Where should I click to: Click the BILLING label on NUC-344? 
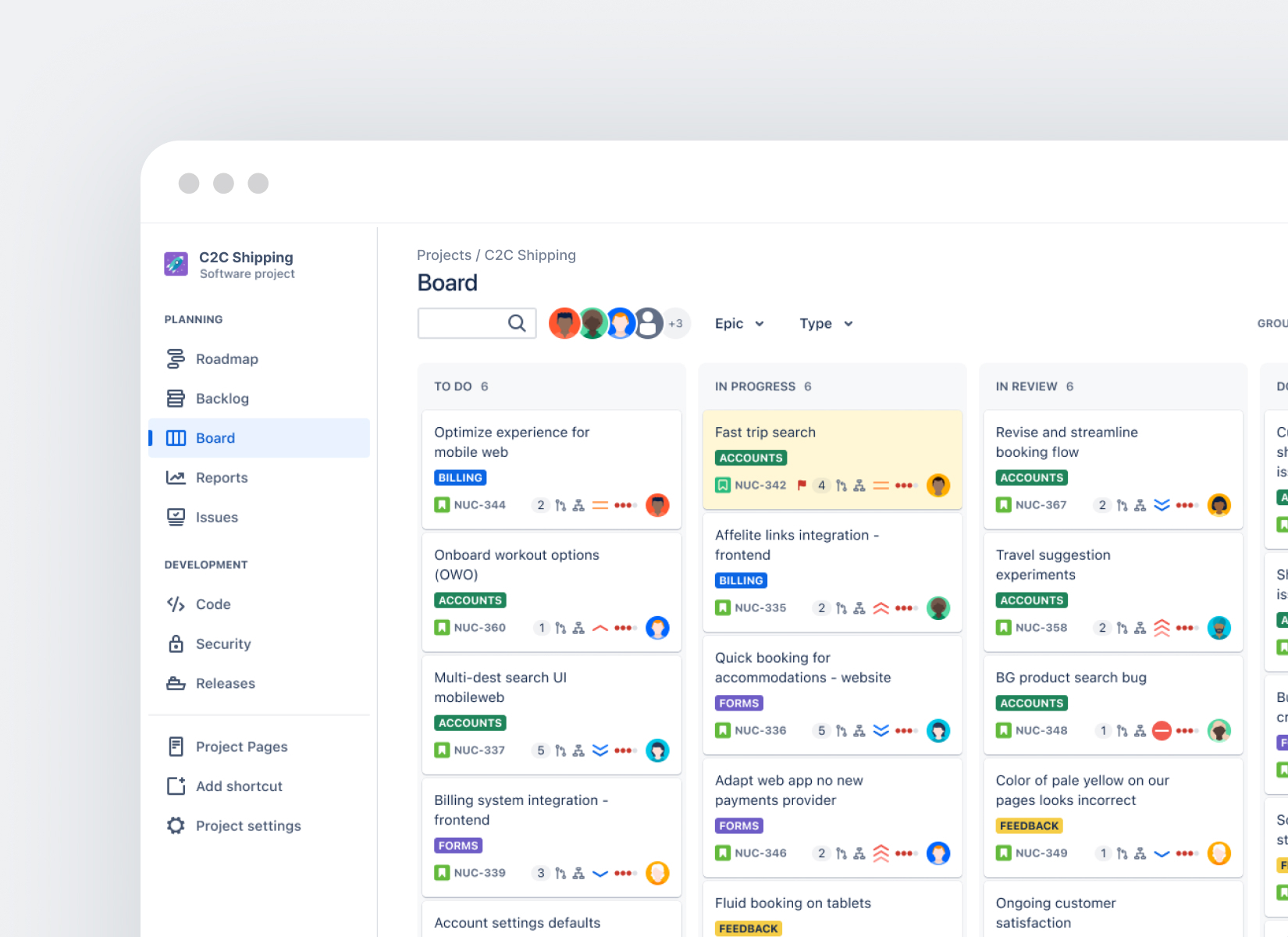[x=460, y=478]
